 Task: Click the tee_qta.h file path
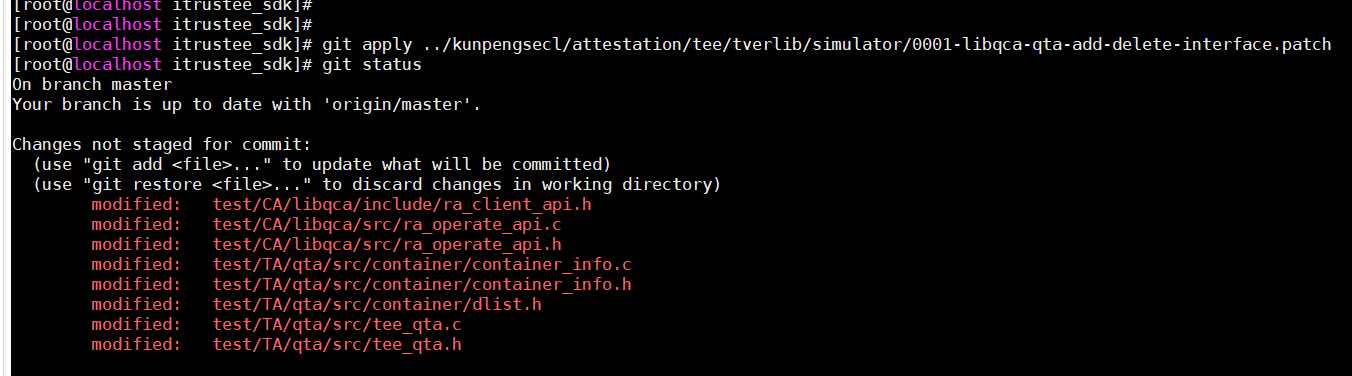(x=337, y=344)
